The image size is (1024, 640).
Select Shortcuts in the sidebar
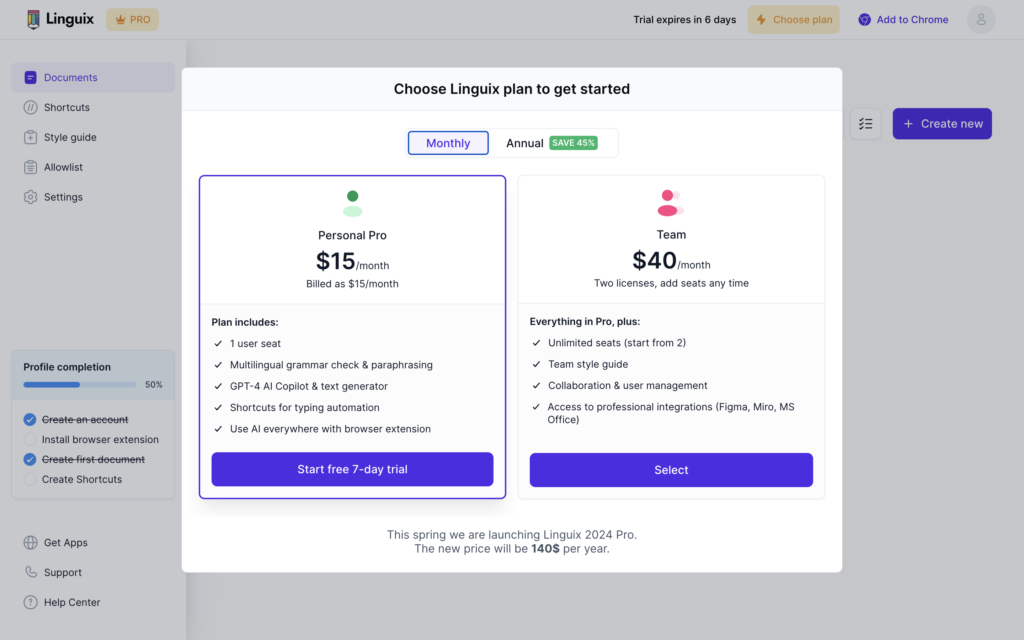(x=62, y=107)
